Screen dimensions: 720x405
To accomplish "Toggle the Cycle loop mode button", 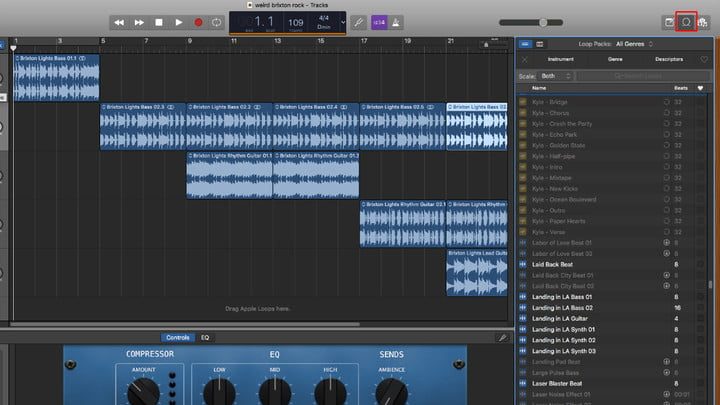I will tap(216, 21).
